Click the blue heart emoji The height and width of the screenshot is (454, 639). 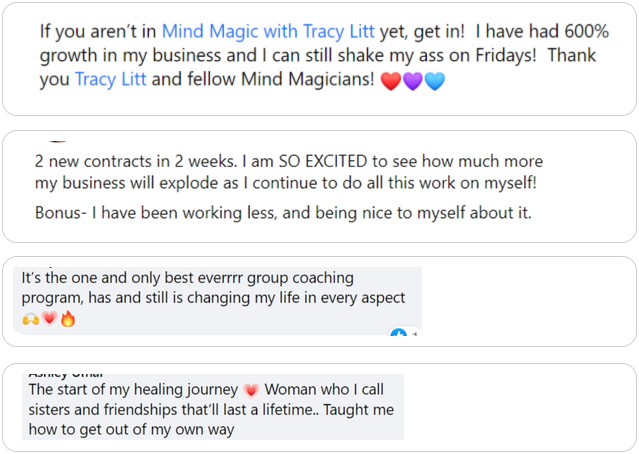pos(434,81)
